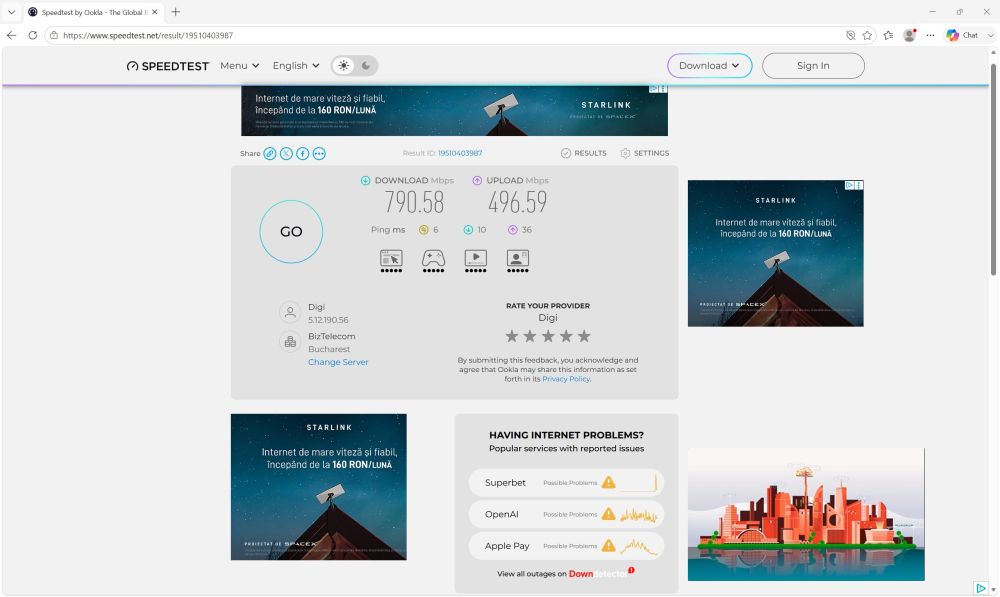Rate Digi five stars
Image resolution: width=1000 pixels, height=597 pixels.
(584, 336)
